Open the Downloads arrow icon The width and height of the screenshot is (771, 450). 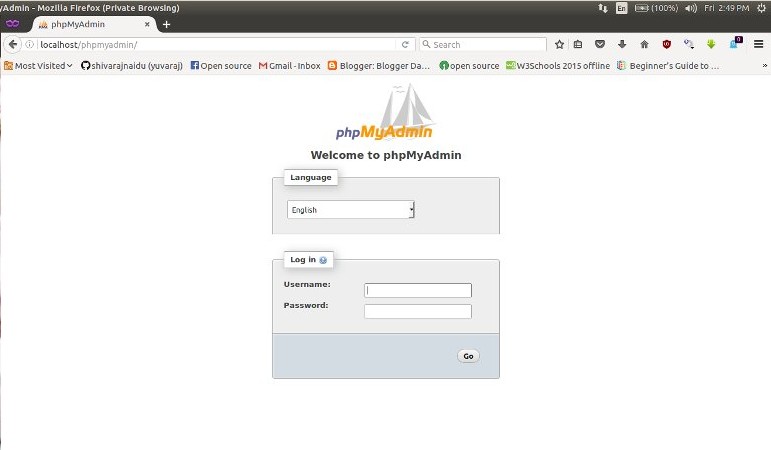point(622,44)
